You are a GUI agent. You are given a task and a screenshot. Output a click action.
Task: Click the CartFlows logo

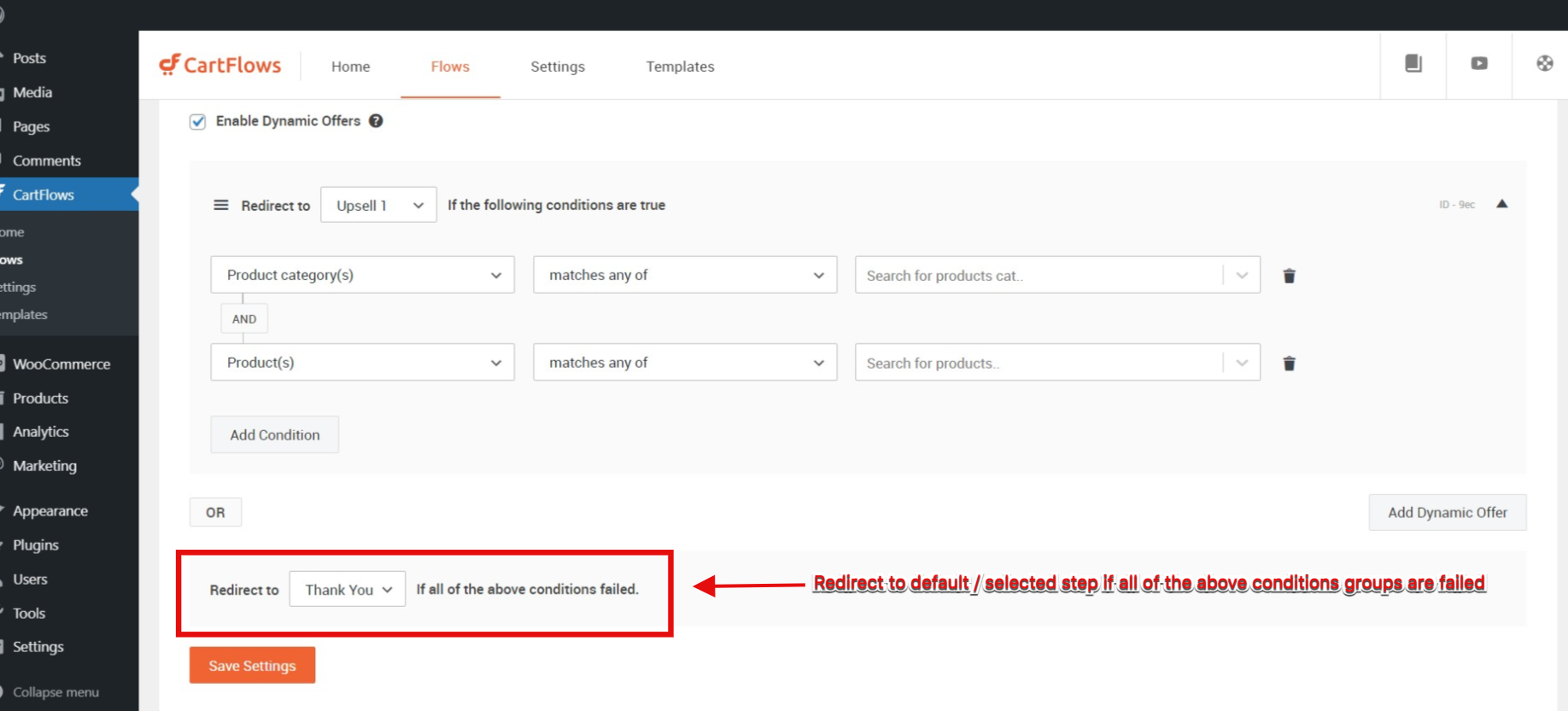click(x=220, y=65)
